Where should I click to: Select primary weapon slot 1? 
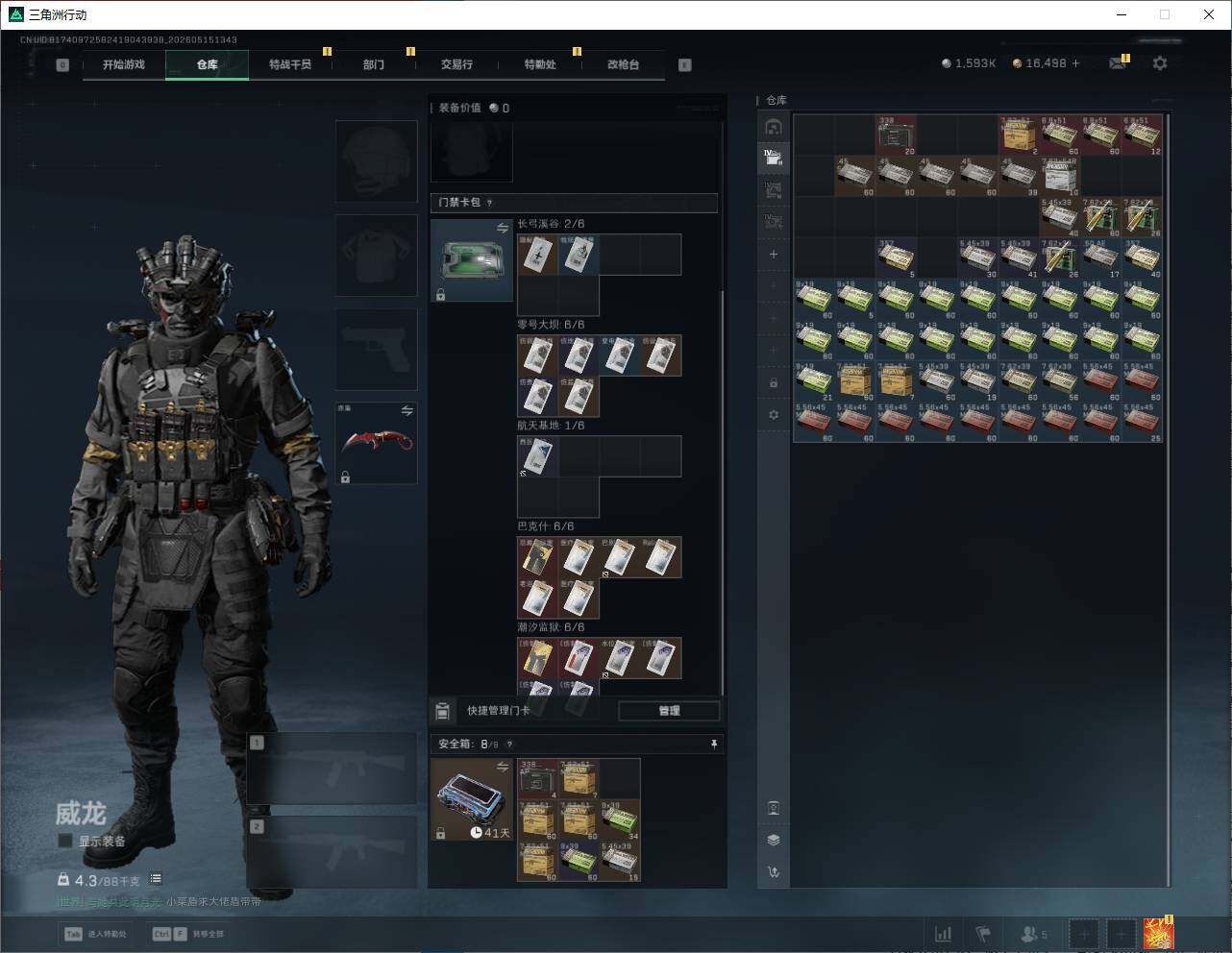click(x=332, y=770)
